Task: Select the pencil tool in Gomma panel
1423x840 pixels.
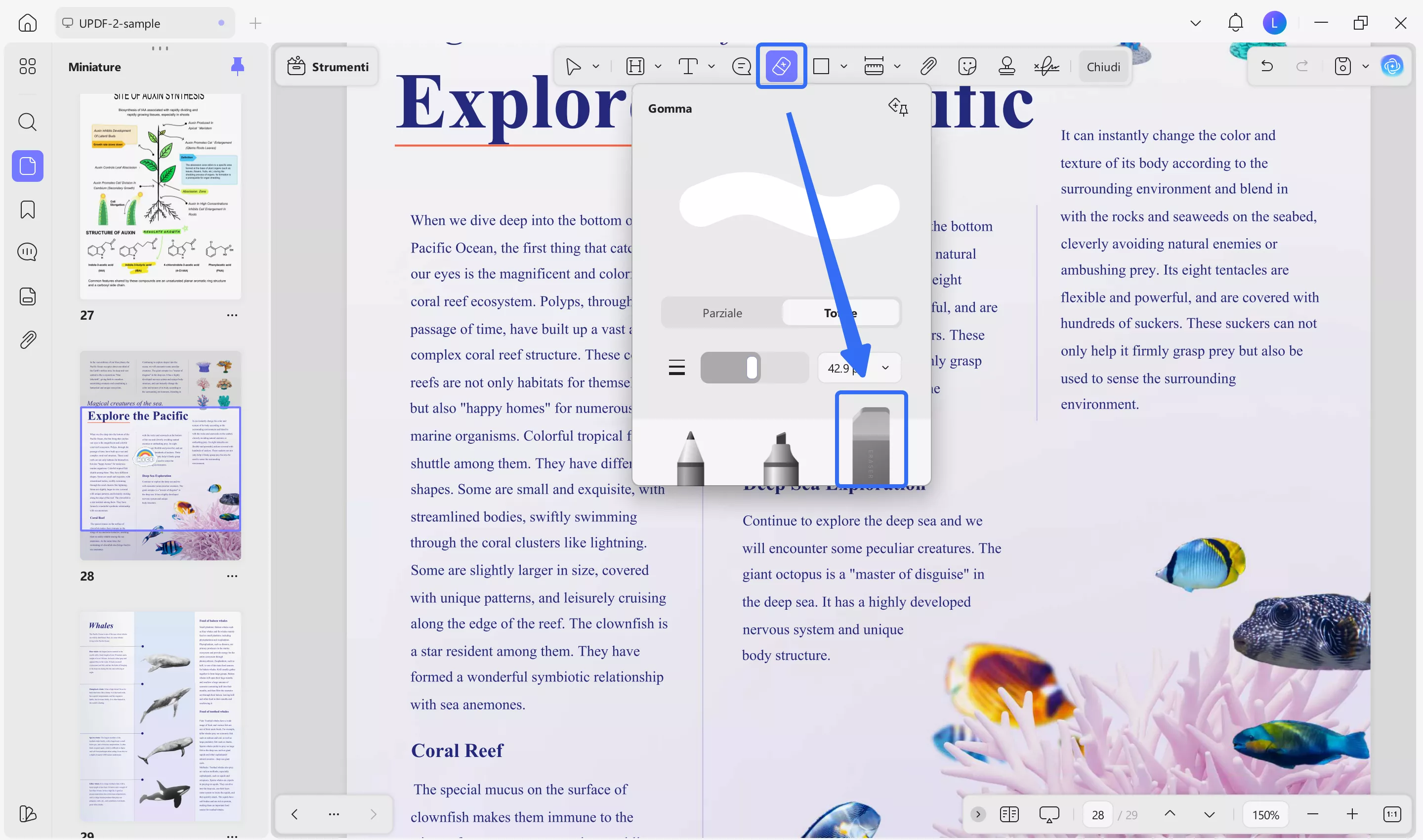Action: point(691,459)
